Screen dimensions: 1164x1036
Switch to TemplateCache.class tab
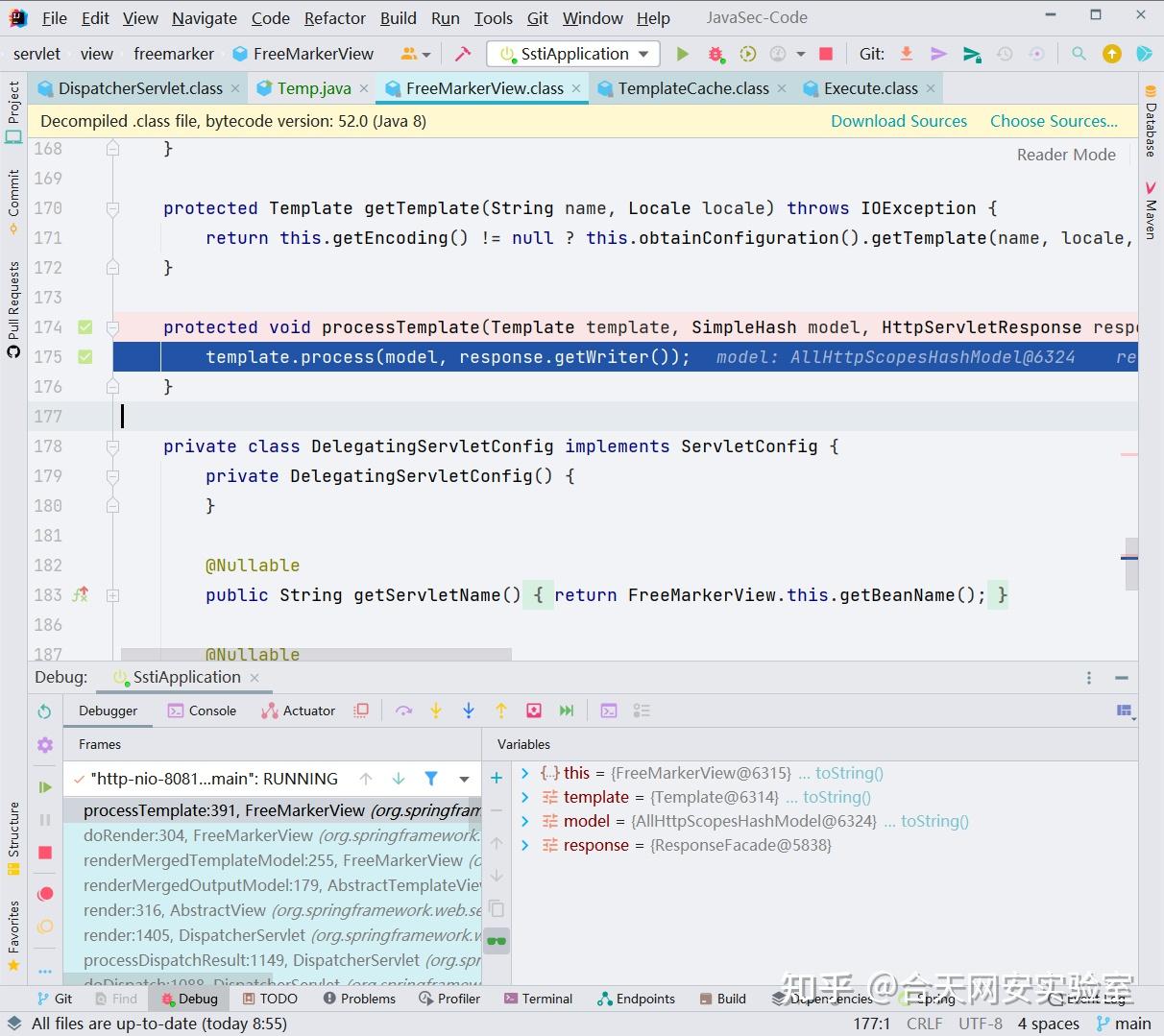pos(693,88)
